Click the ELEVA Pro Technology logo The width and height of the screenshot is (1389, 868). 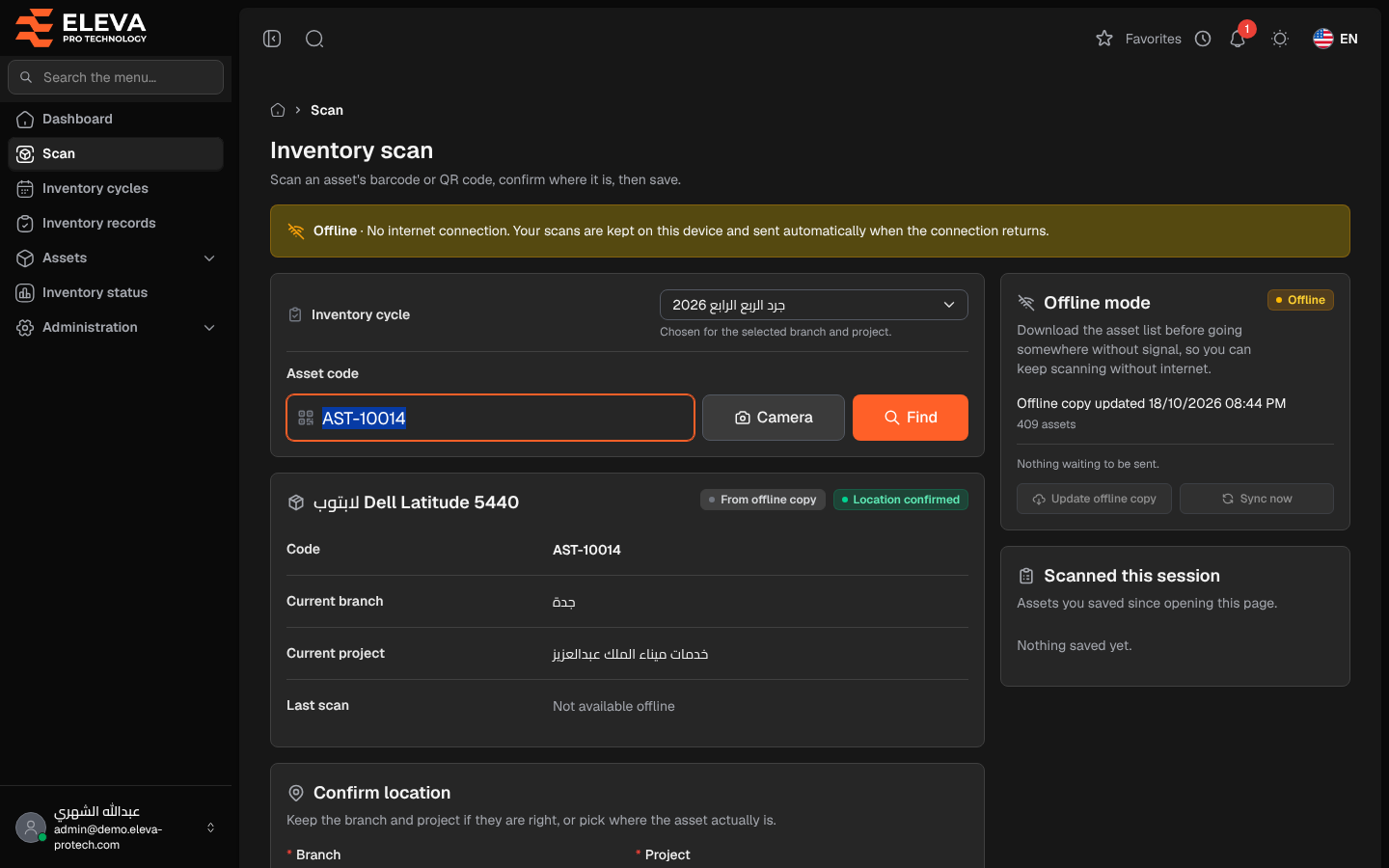pos(81,27)
